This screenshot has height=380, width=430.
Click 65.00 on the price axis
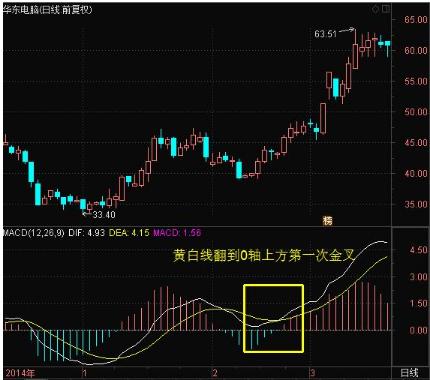416,20
